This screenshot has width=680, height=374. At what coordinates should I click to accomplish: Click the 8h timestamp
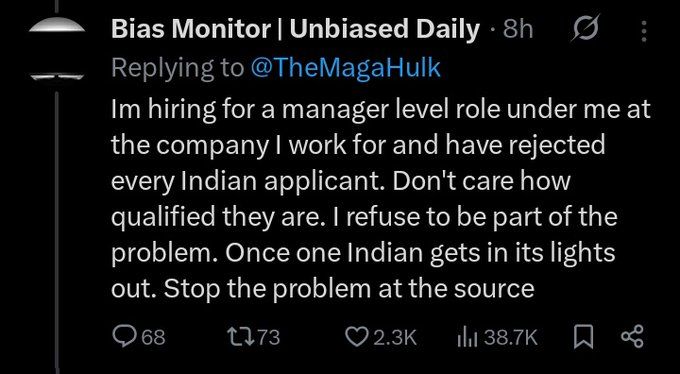[517, 30]
